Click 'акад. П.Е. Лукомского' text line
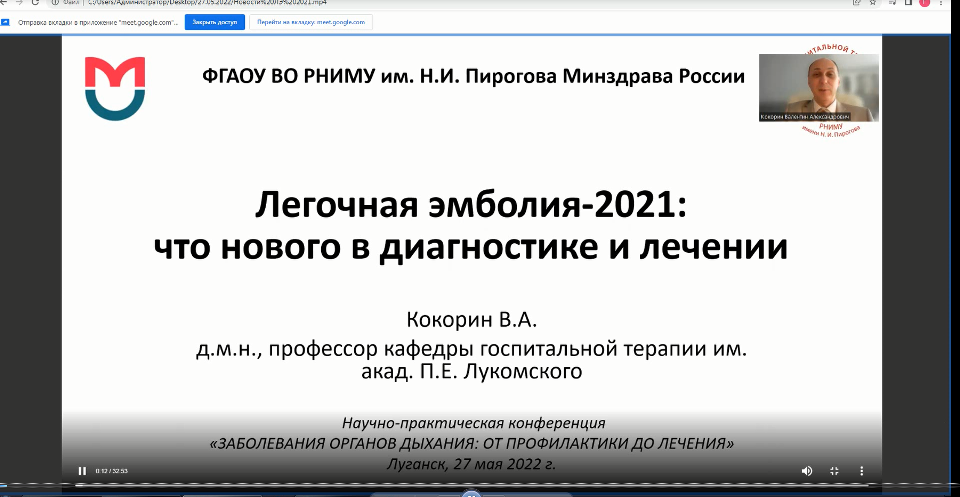Screen dimensions: 960x497 pos(472,371)
